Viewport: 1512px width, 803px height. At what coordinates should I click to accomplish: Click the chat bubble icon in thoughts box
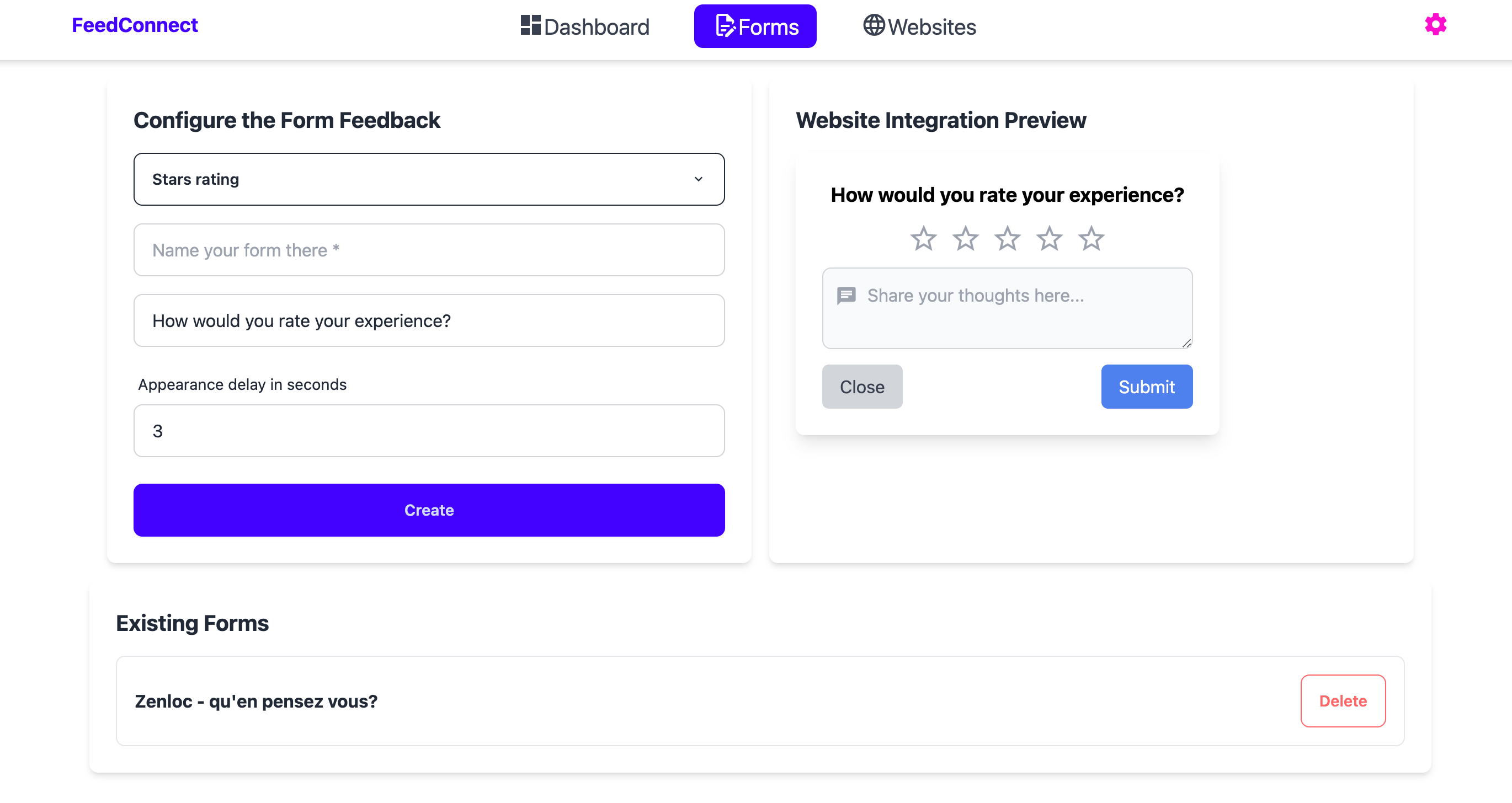click(846, 296)
